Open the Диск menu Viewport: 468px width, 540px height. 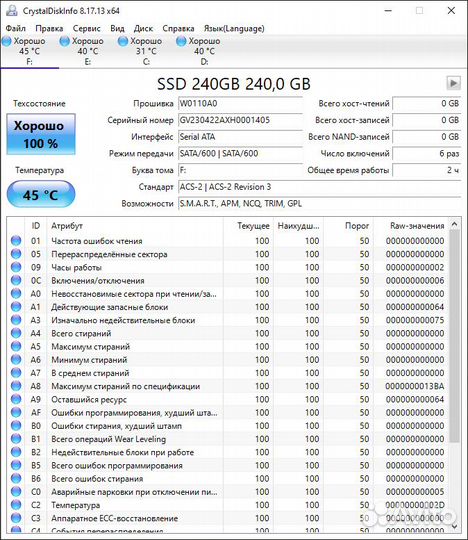point(143,28)
